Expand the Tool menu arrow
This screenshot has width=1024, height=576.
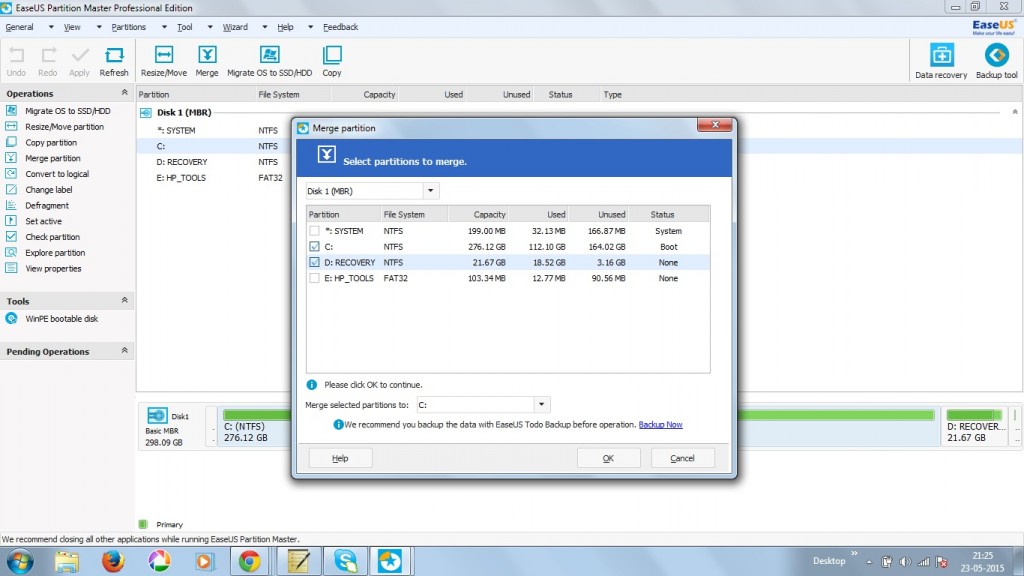click(210, 27)
